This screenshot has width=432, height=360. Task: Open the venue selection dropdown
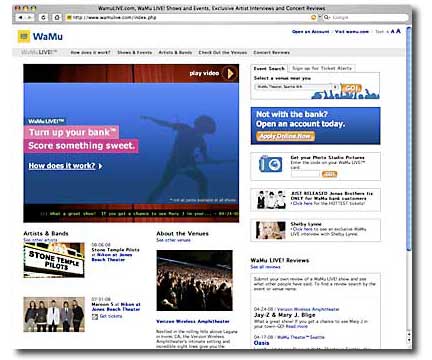tap(297, 87)
